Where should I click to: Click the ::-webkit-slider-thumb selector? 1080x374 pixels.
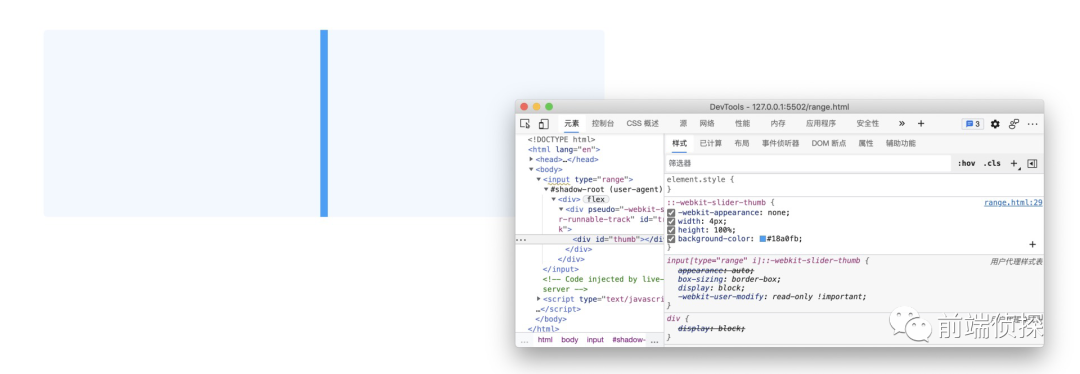716,203
